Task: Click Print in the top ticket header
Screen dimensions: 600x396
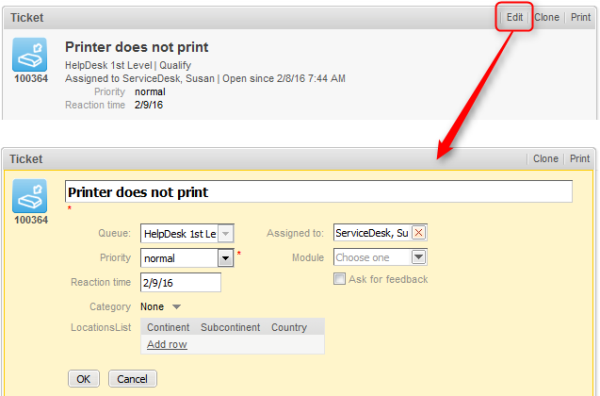Action: pos(580,17)
